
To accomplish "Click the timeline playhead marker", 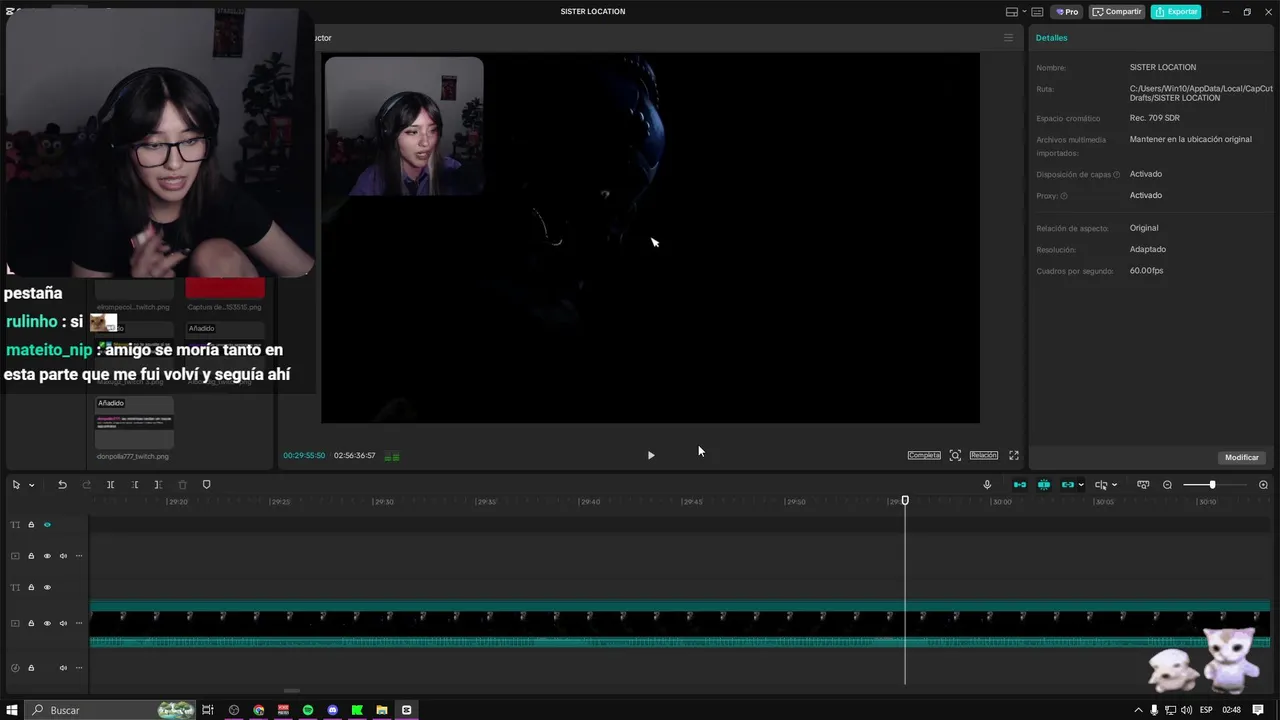I will pyautogui.click(x=905, y=500).
